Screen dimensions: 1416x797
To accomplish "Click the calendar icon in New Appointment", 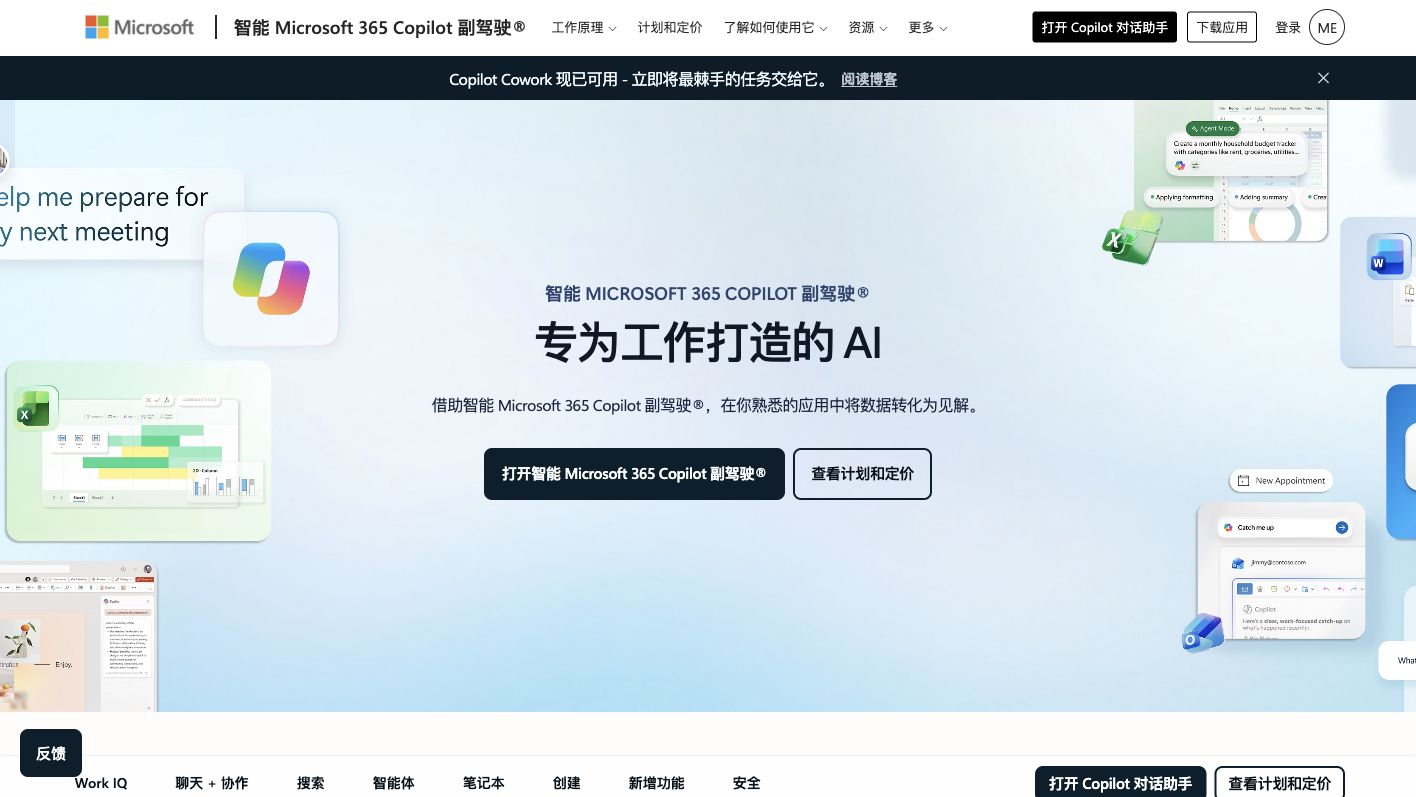I will [1243, 481].
